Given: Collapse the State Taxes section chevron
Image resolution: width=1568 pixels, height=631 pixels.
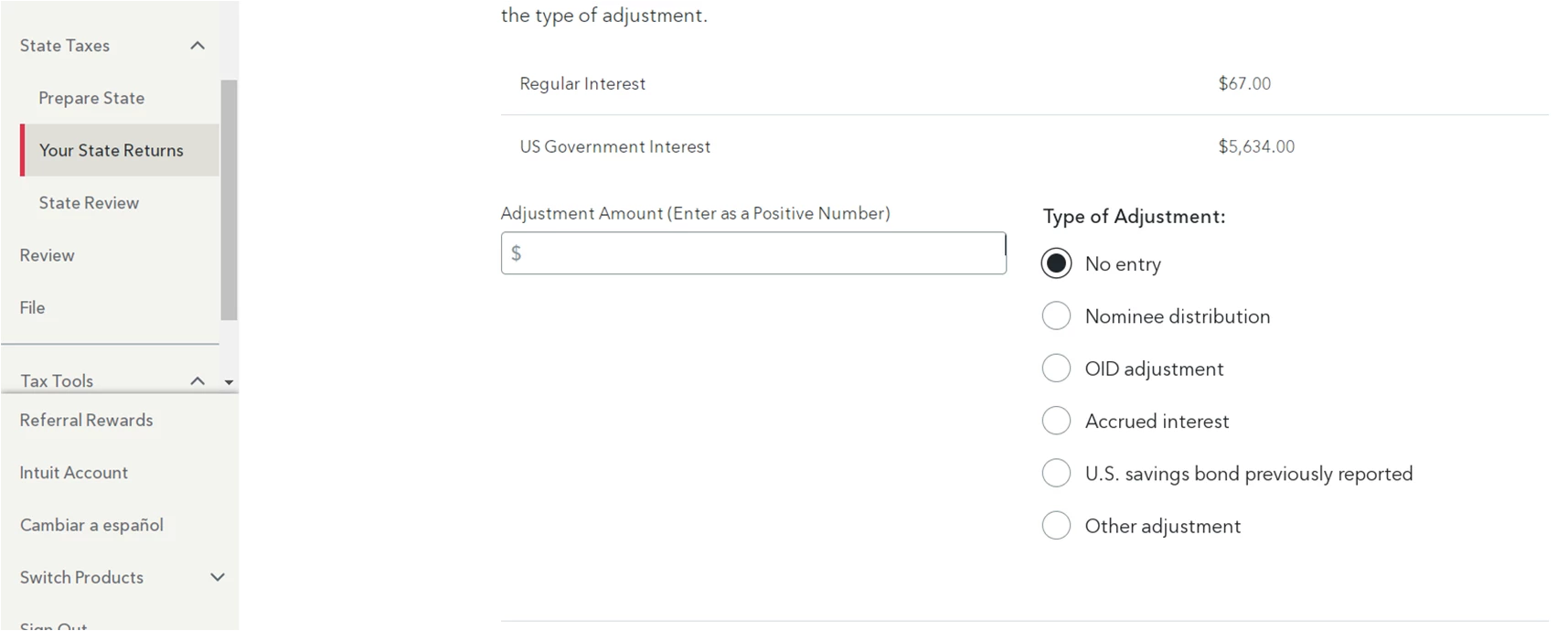Looking at the screenshot, I should [197, 46].
